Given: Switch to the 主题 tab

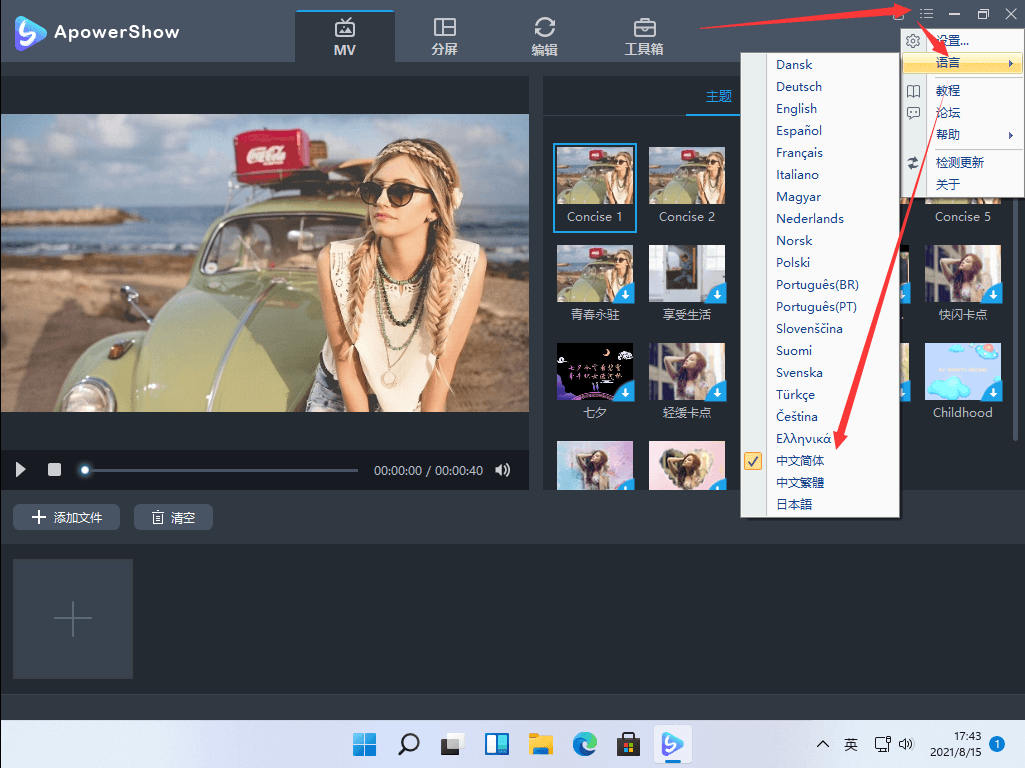Looking at the screenshot, I should 718,96.
